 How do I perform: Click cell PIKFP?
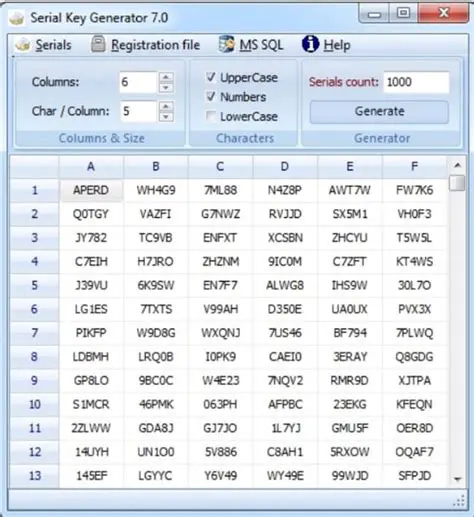point(91,333)
